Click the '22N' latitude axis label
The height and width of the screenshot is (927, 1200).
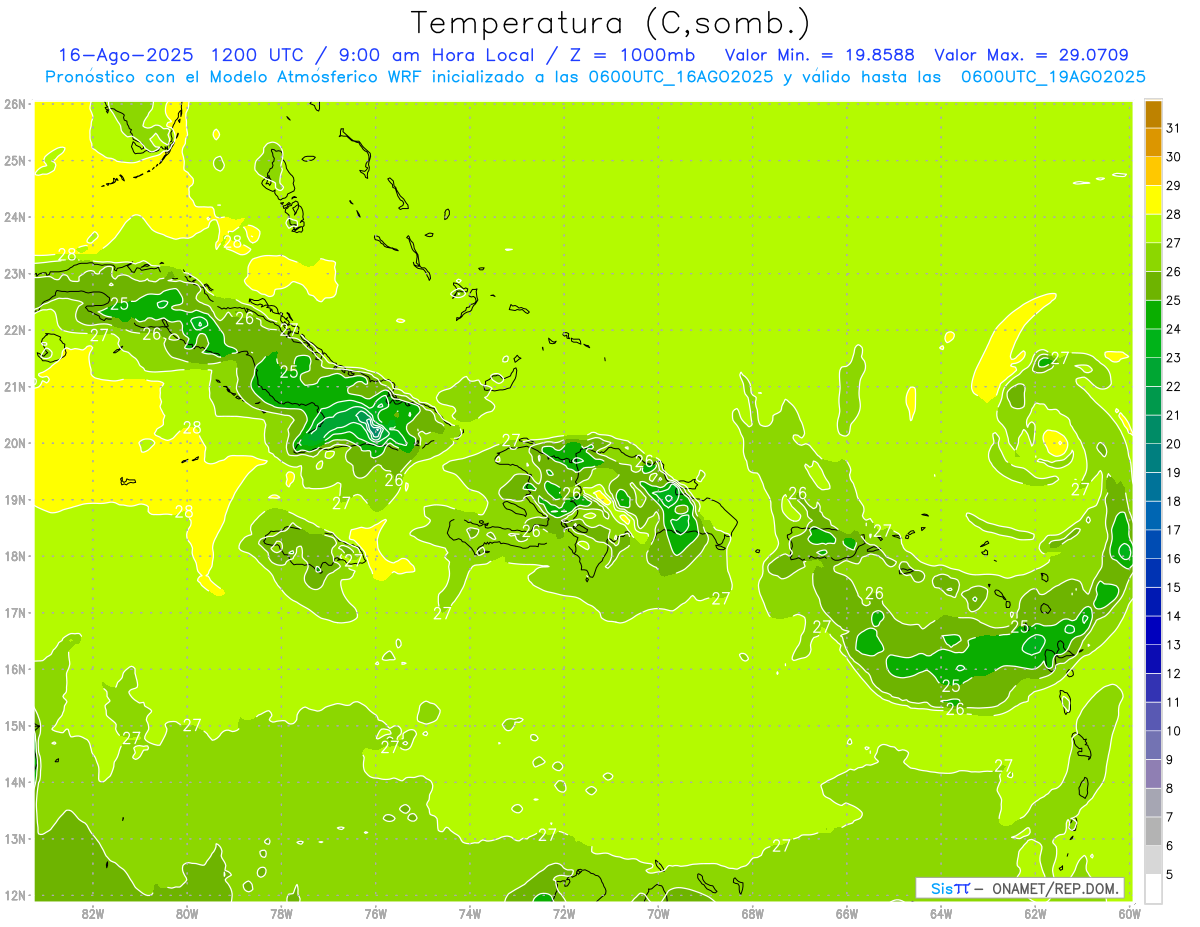click(x=15, y=329)
